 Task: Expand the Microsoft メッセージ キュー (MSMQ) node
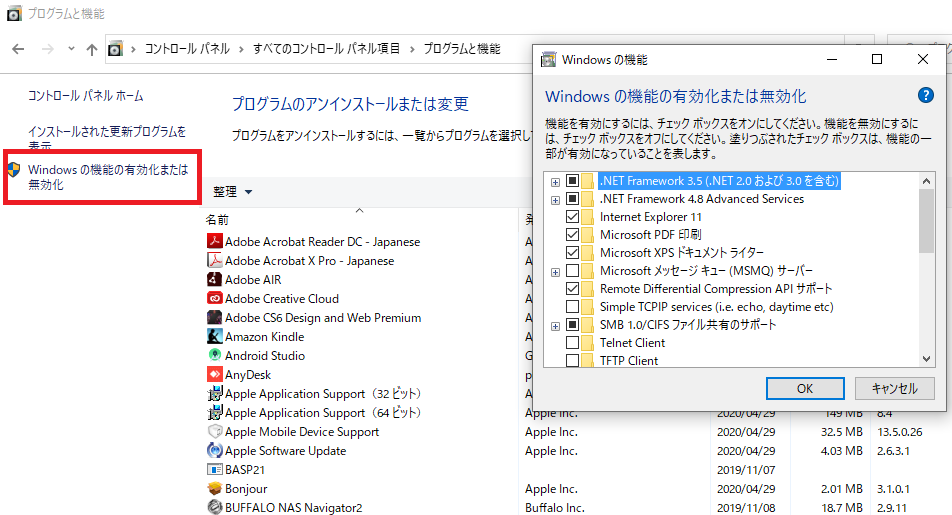click(x=555, y=273)
